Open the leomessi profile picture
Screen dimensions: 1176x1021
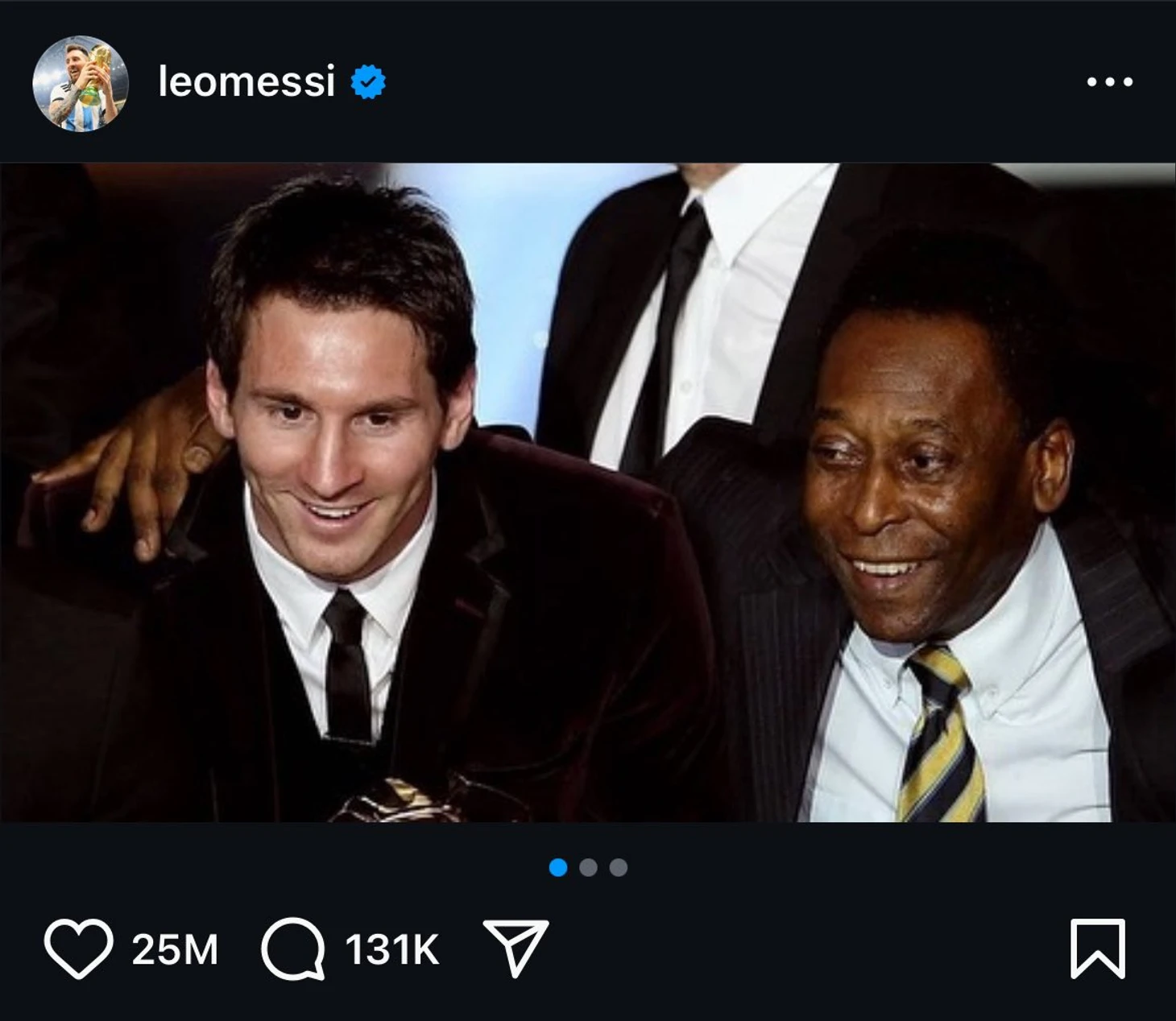click(80, 83)
